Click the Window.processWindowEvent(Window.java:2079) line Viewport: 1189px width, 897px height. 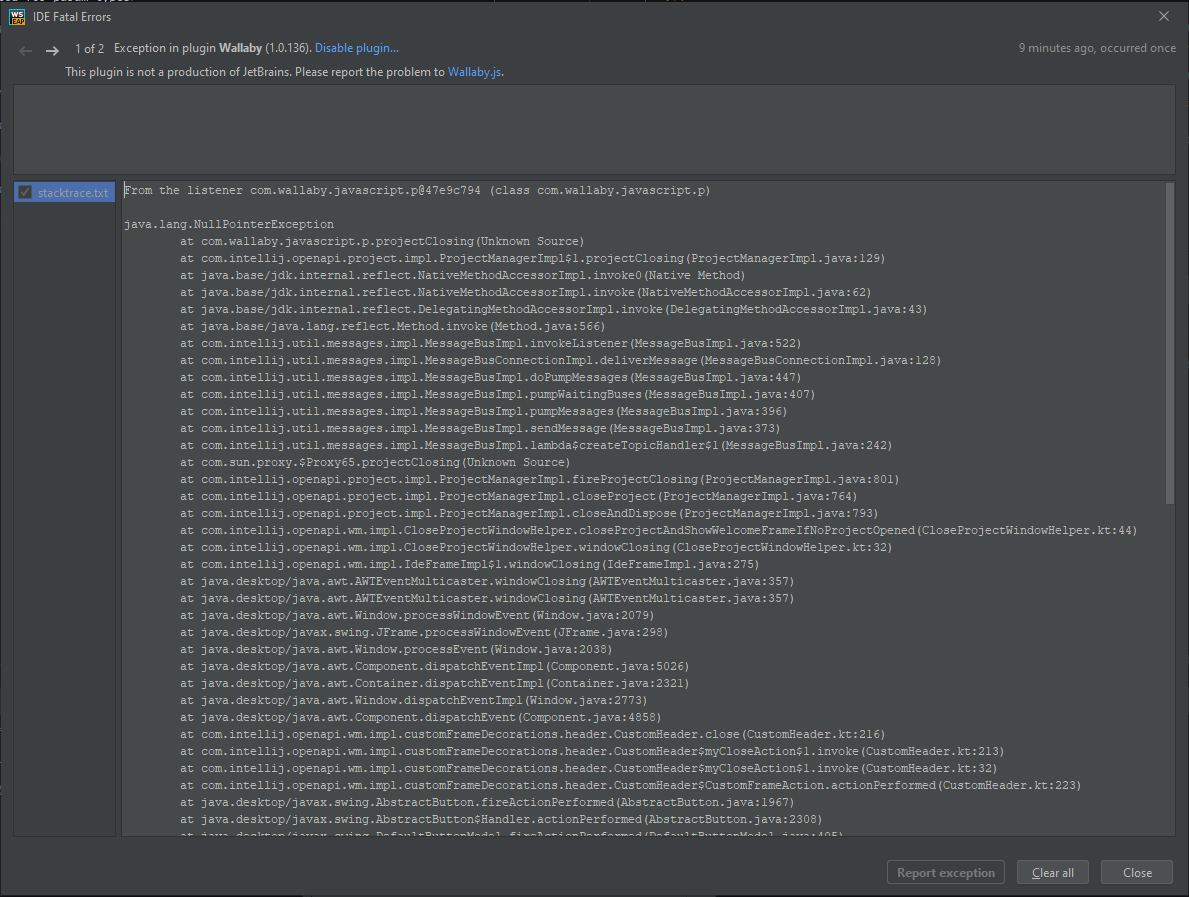coord(417,615)
